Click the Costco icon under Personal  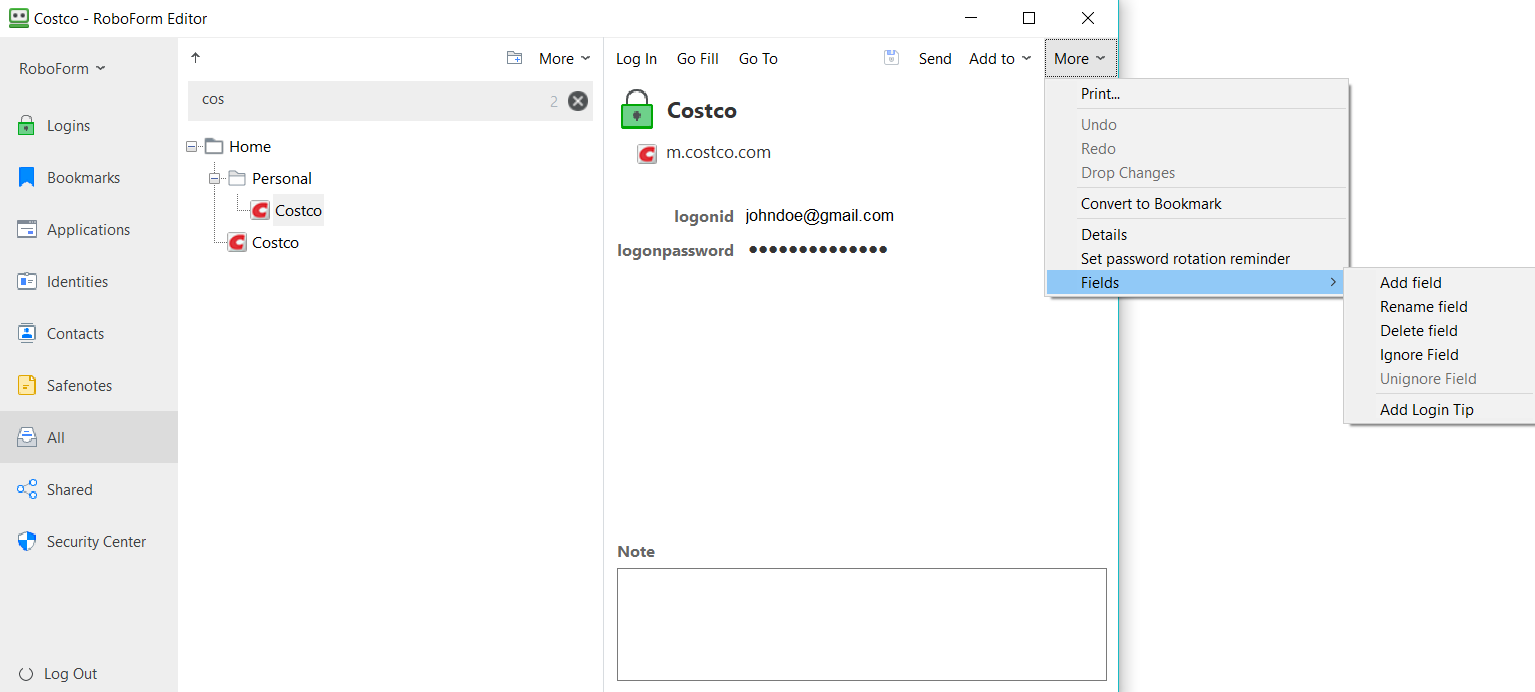[260, 211]
